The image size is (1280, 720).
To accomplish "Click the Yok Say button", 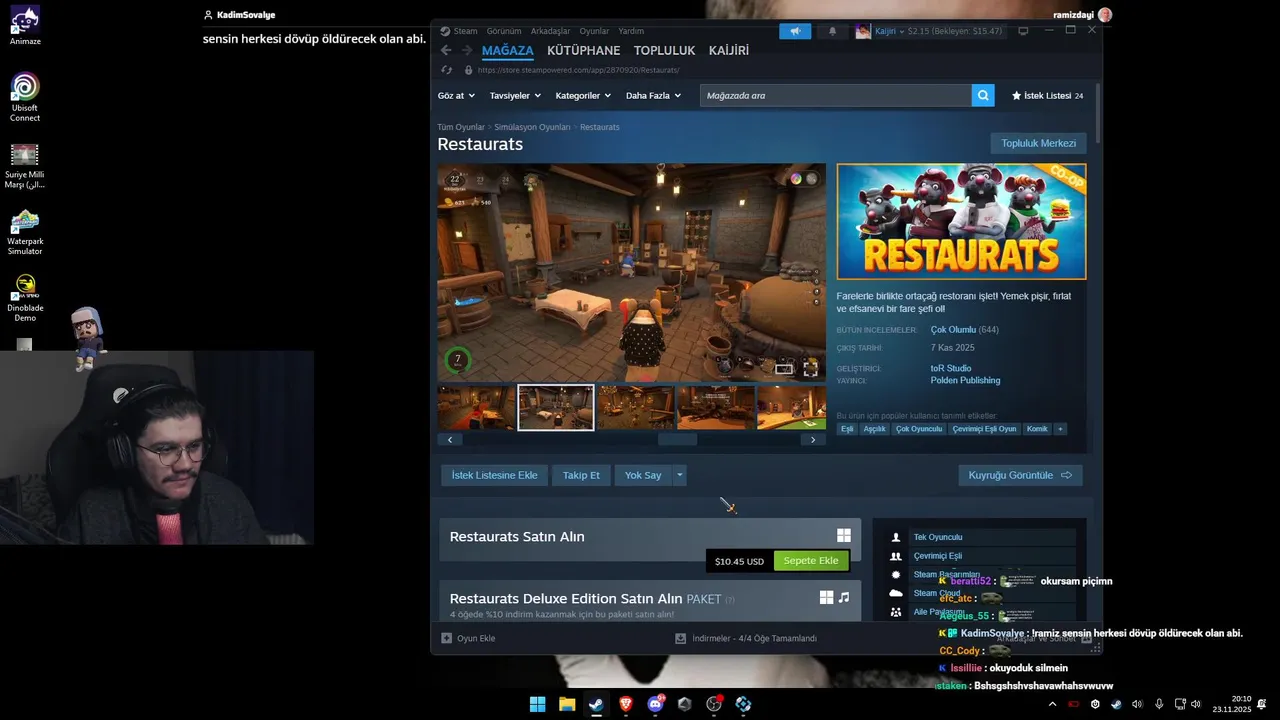I will click(643, 475).
